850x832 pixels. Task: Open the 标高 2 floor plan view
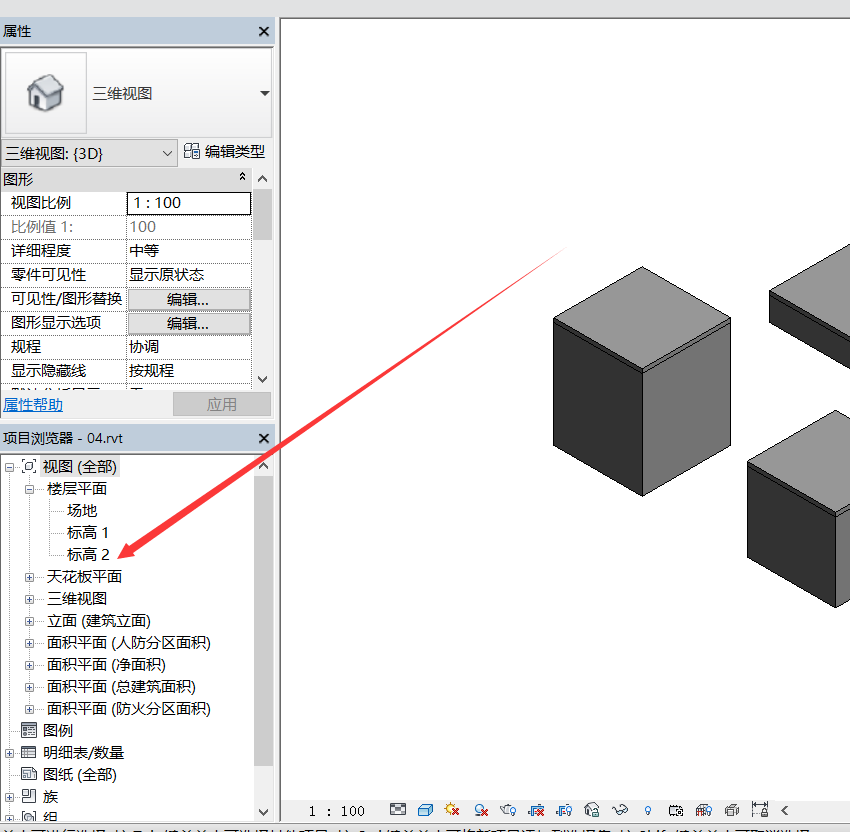[x=88, y=555]
